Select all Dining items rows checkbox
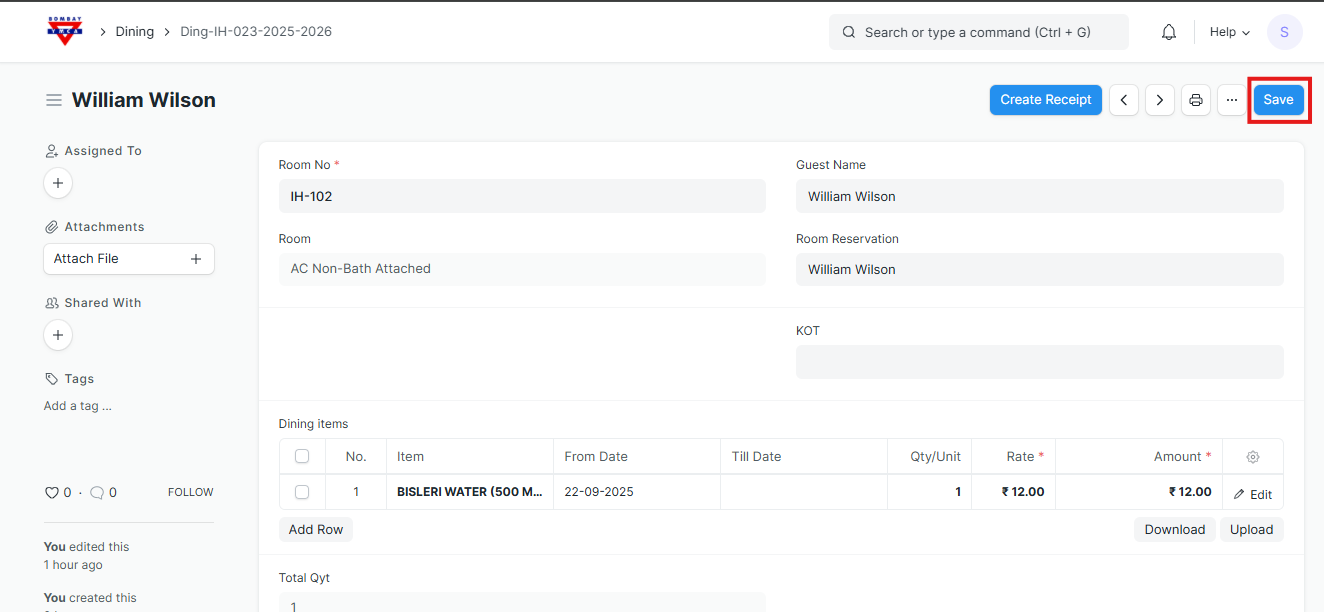The height and width of the screenshot is (612, 1324). click(302, 457)
